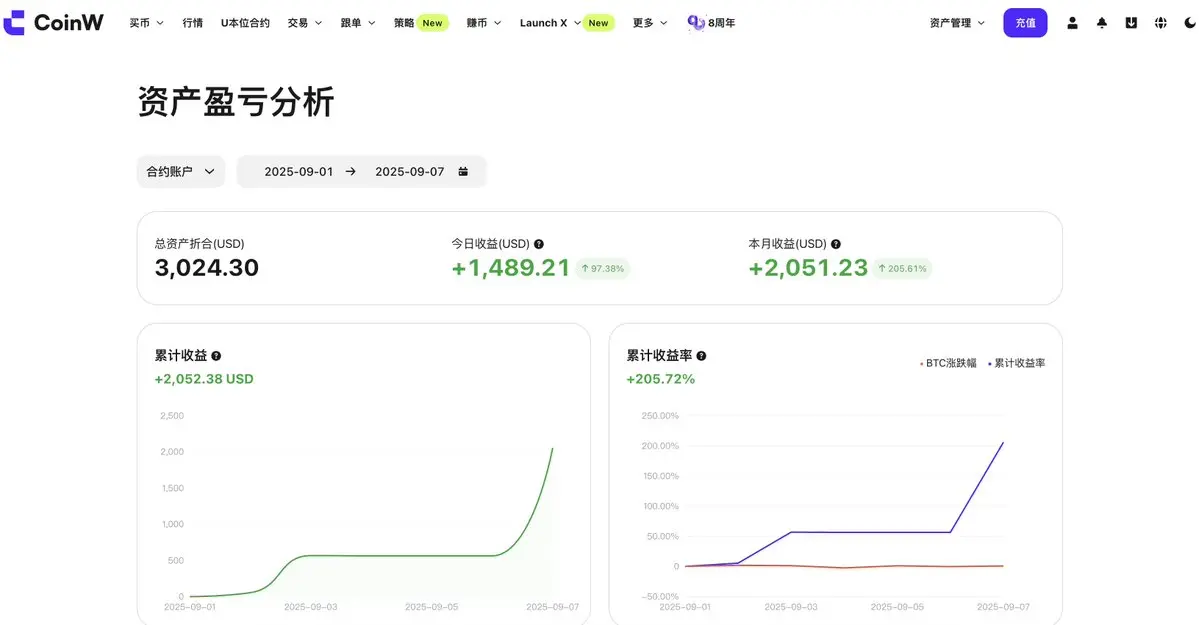This screenshot has height=625, width=1199.
Task: Click the +1,489.21 today's profit value
Action: point(511,268)
